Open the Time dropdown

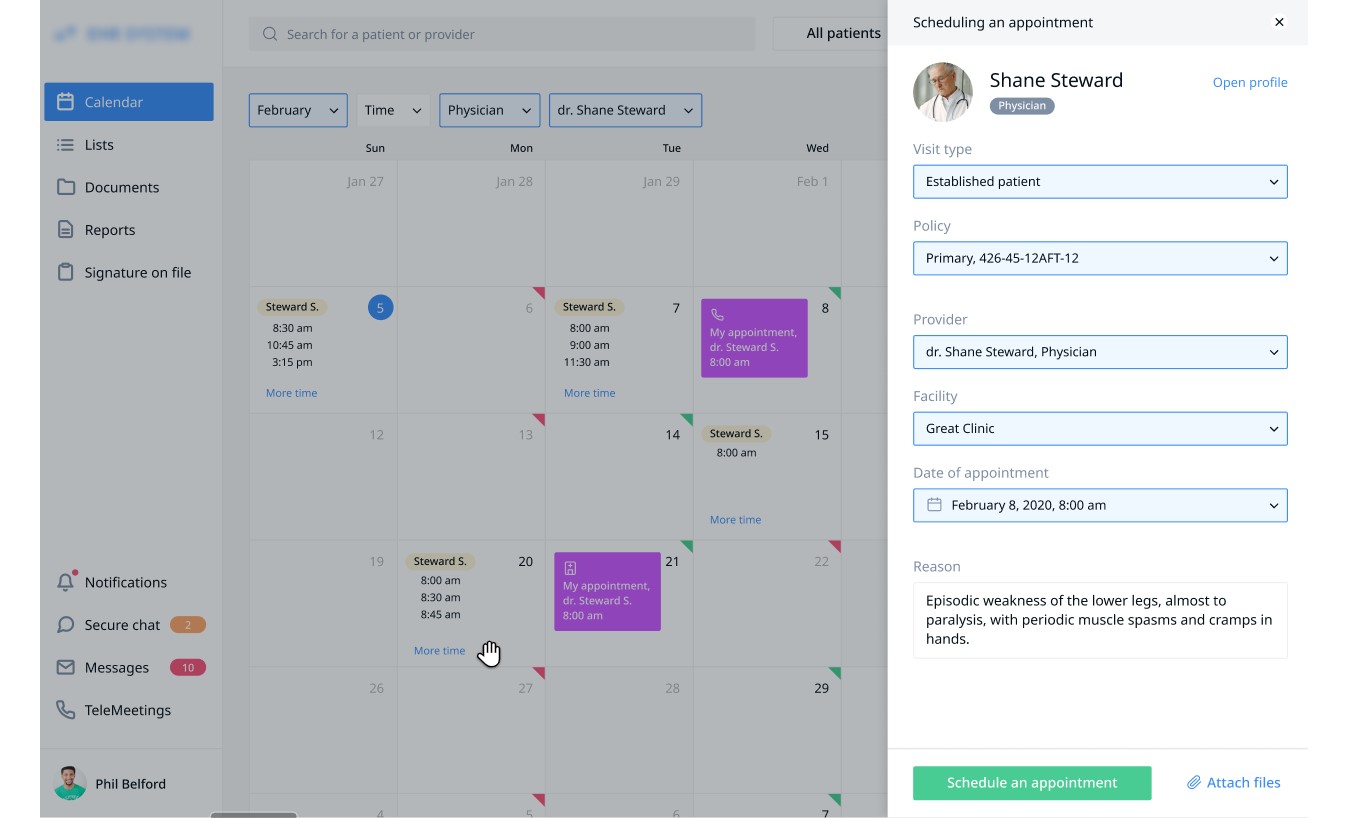(x=393, y=110)
